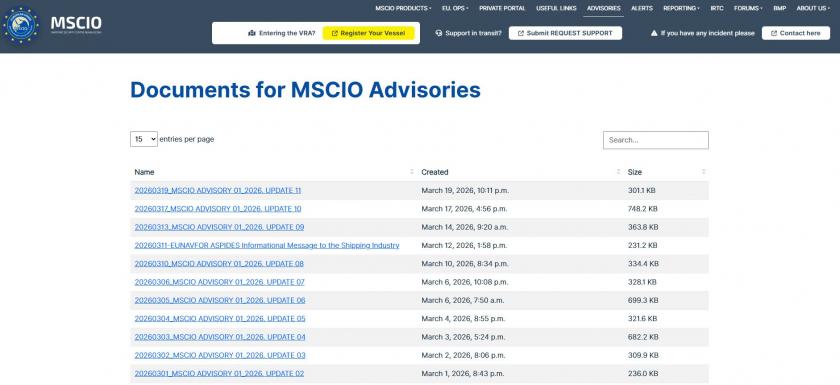Focus the Search input field
The height and width of the screenshot is (385, 840).
tap(656, 140)
